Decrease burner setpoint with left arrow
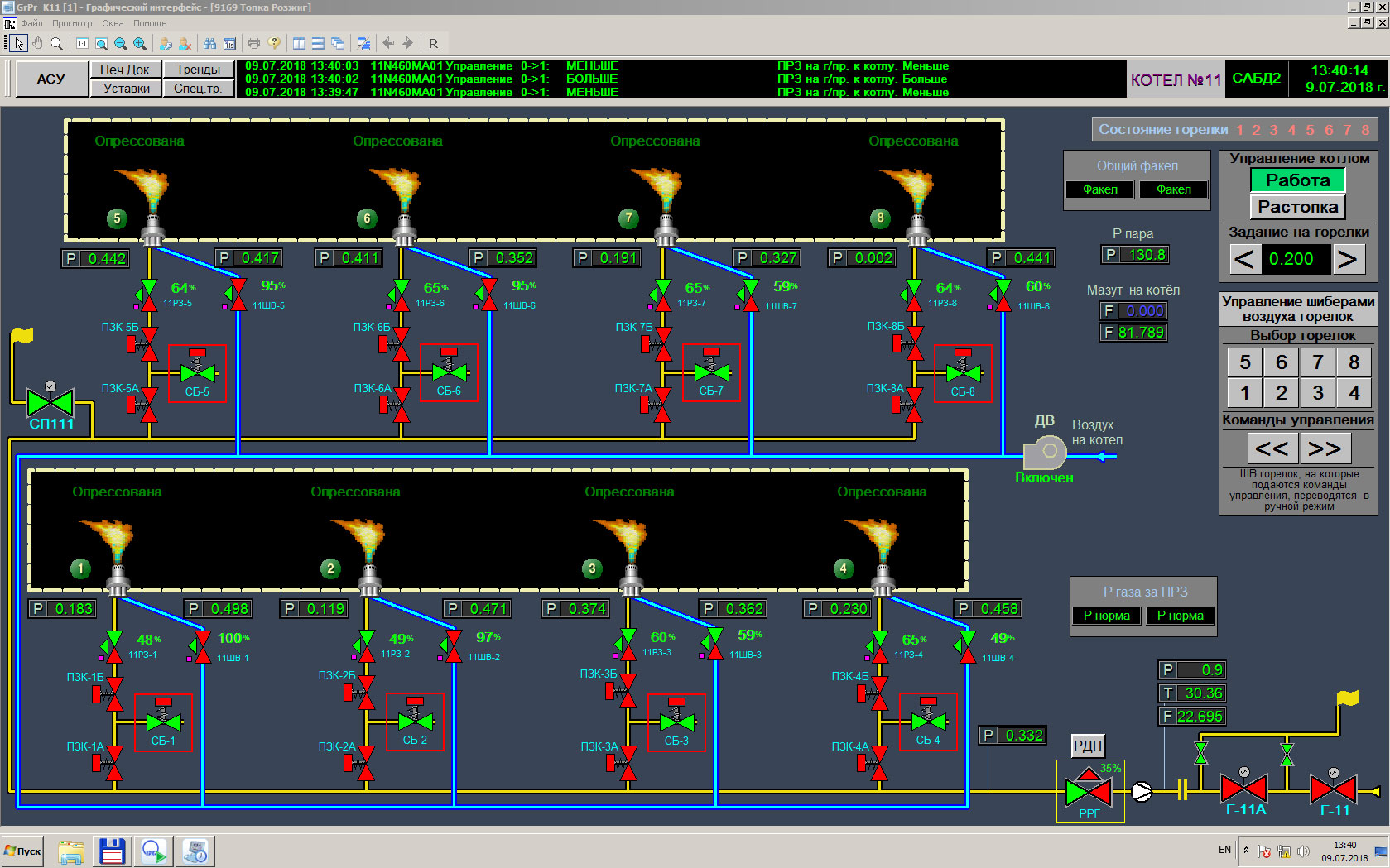Image resolution: width=1390 pixels, height=868 pixels. 1244,259
